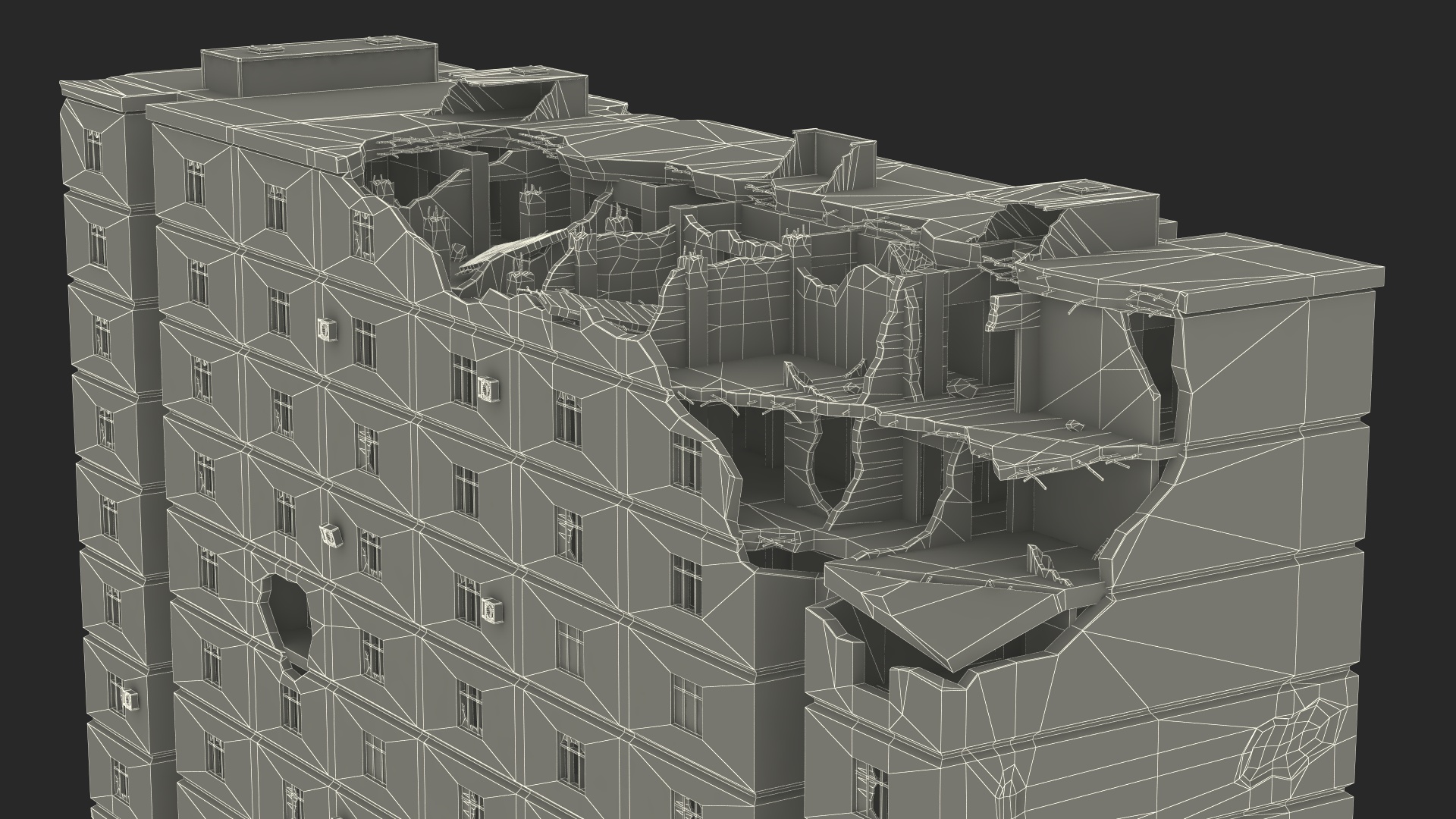Click the air conditioner on left tower wall
Viewport: 1456px width, 819px height.
point(130,698)
